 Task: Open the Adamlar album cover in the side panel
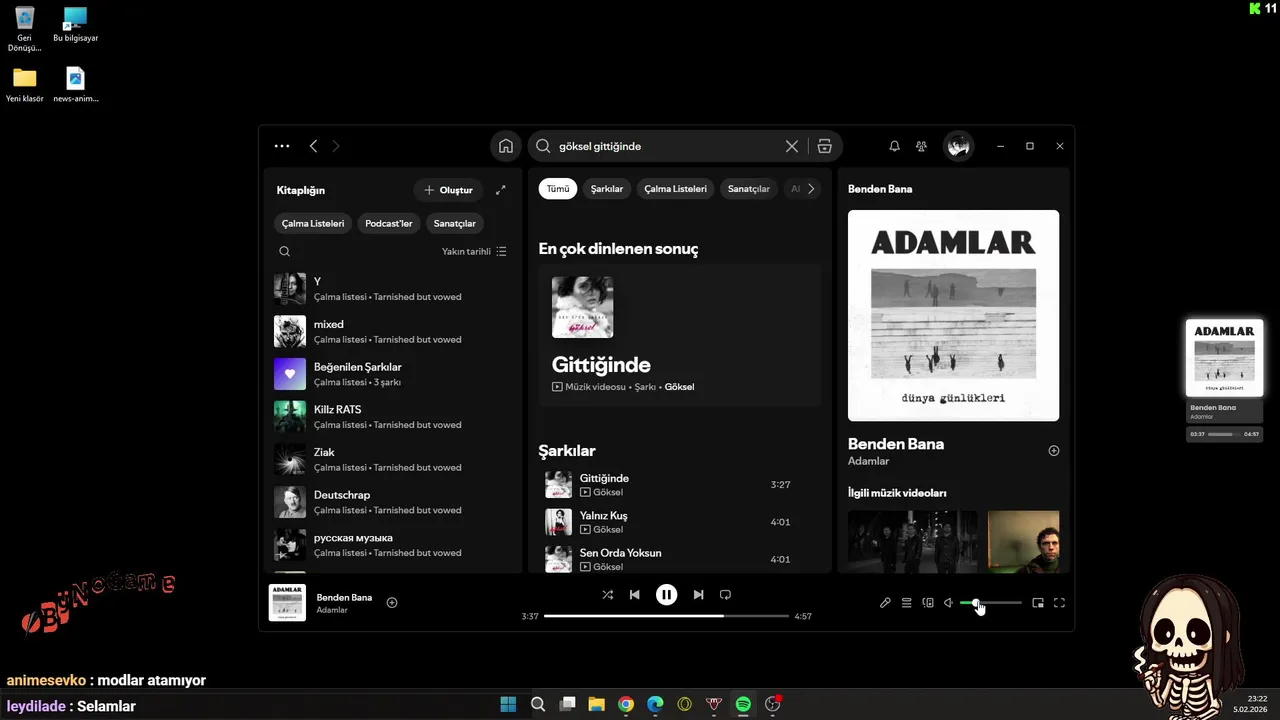(953, 315)
